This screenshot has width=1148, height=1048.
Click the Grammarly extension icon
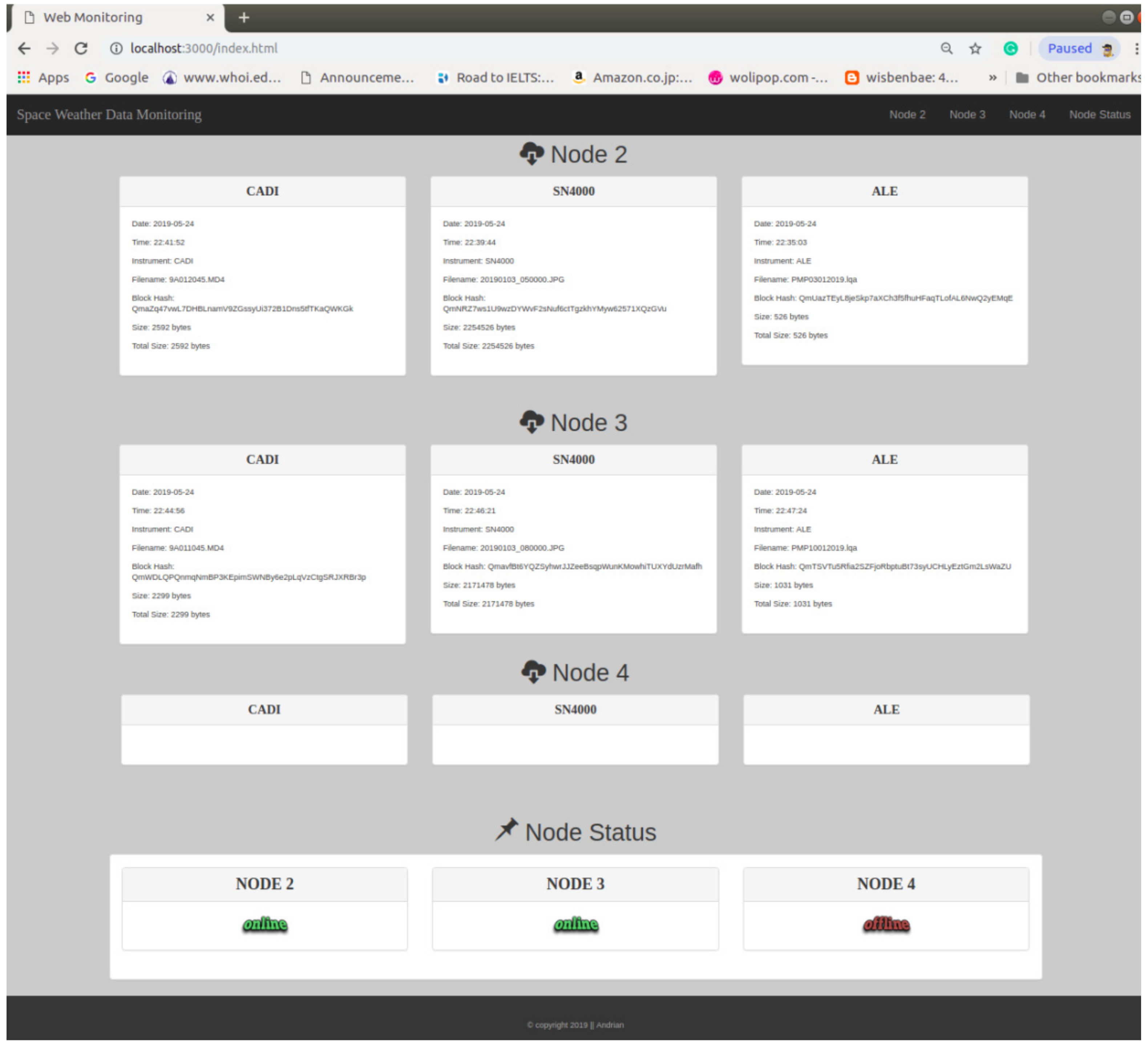tap(1011, 48)
